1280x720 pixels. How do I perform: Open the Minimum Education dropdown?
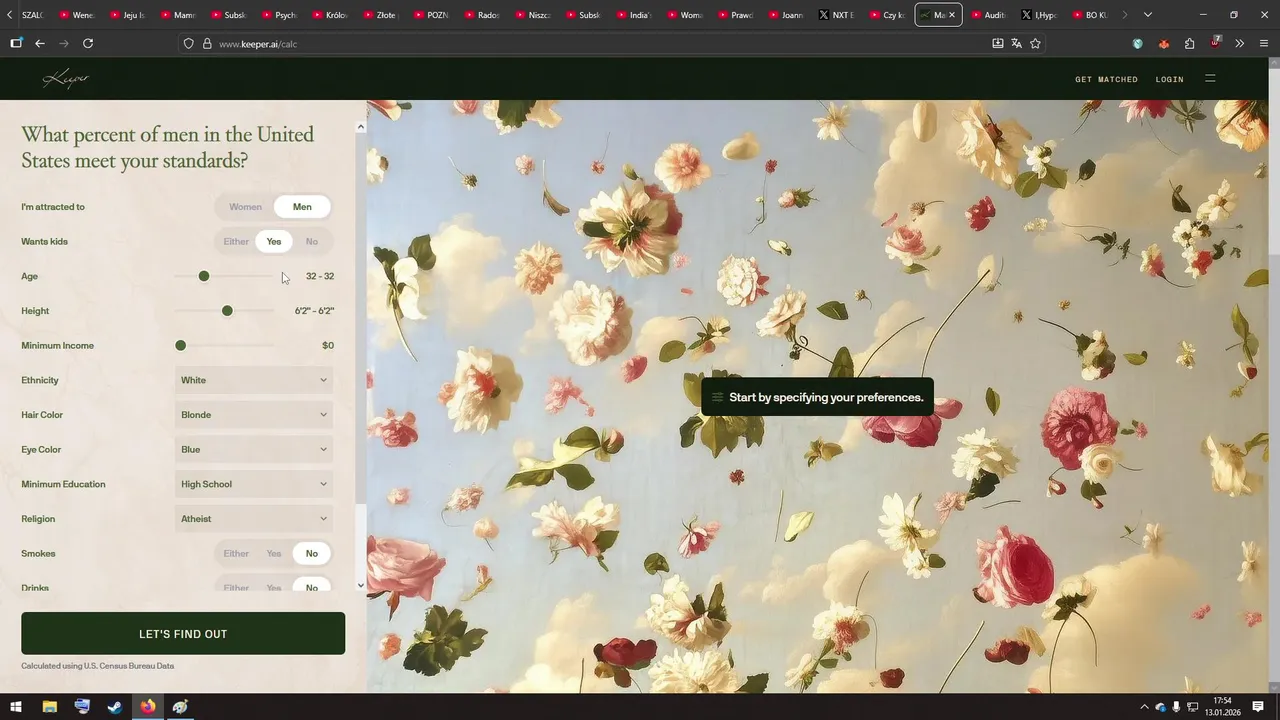click(x=254, y=484)
